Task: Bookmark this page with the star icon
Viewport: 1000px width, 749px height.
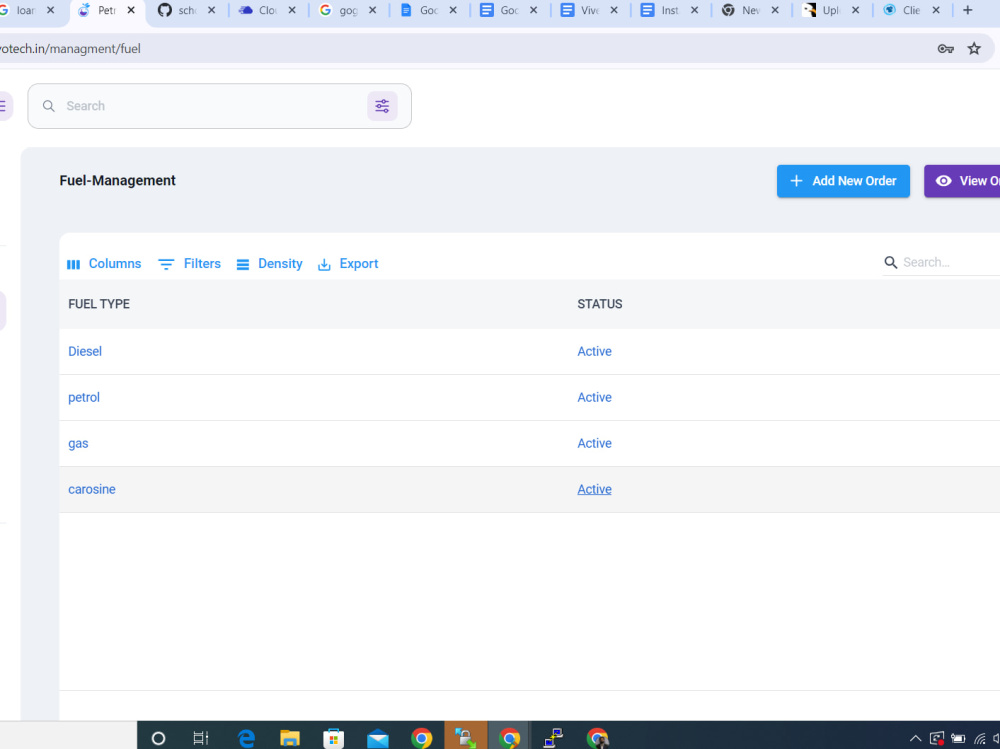Action: (974, 48)
